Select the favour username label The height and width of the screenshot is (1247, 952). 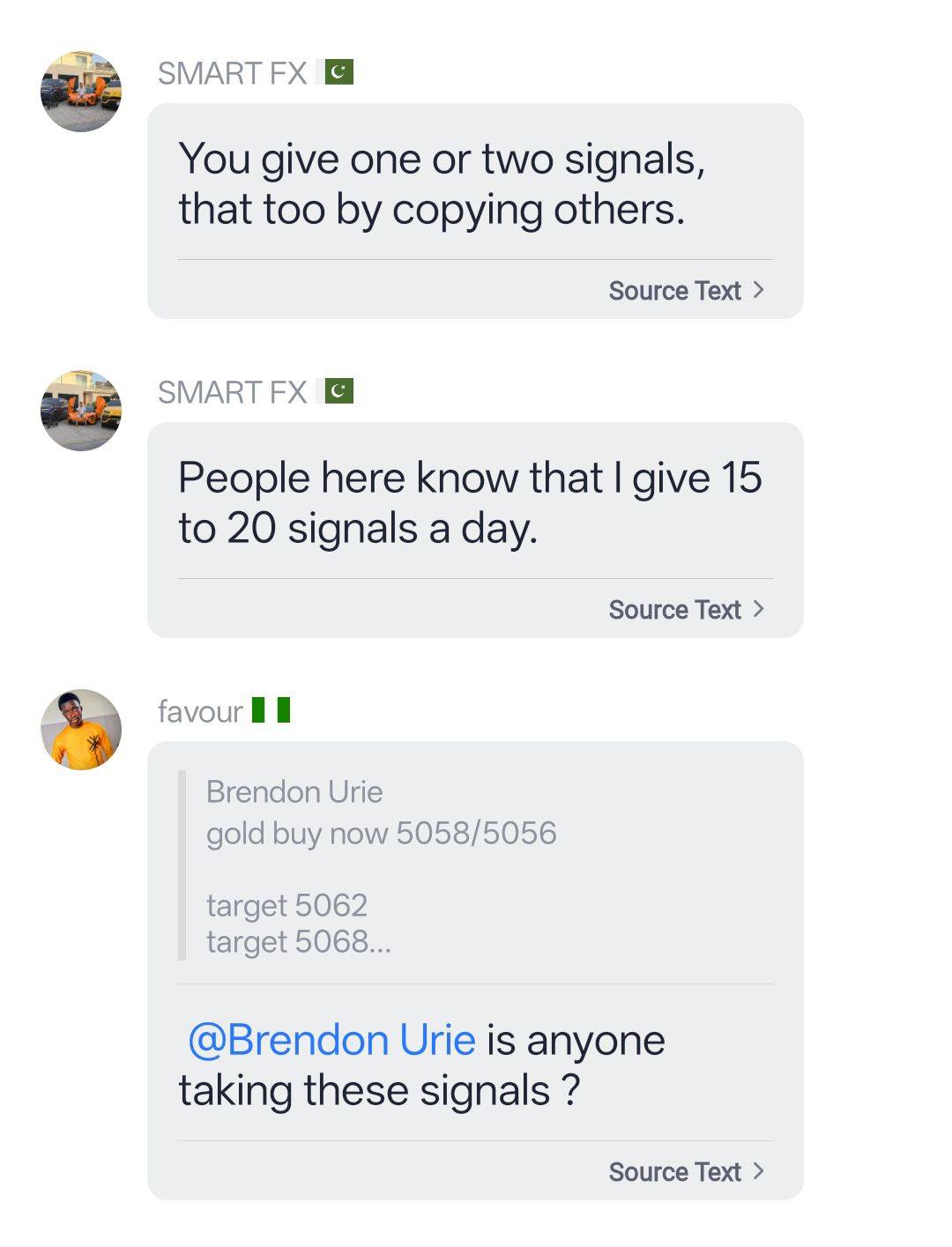click(x=200, y=711)
